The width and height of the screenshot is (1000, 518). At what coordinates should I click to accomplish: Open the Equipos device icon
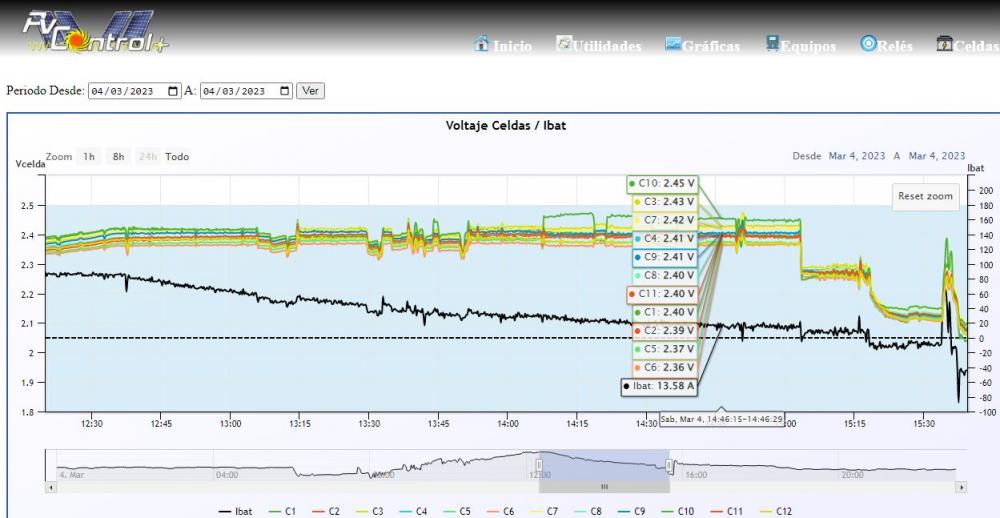[772, 43]
